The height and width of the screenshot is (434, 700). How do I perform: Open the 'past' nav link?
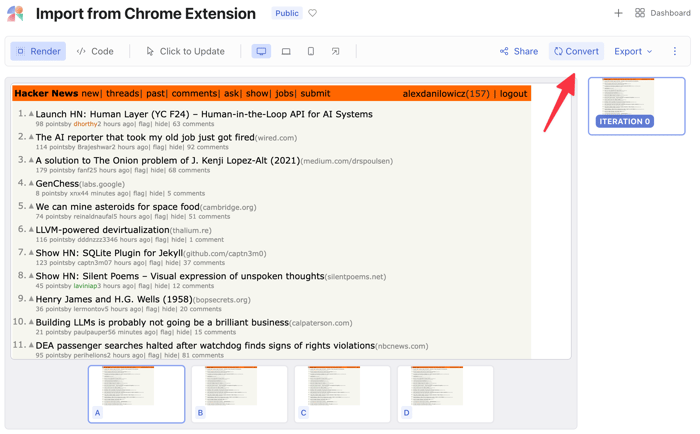click(x=155, y=94)
